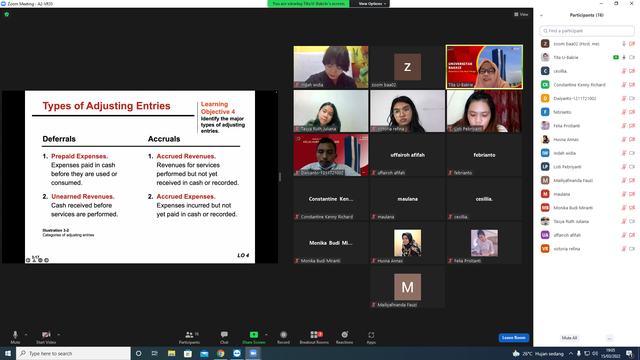The image size is (640, 360).
Task: Click Tita U-Bakrie's highlighted video tile
Action: point(484,67)
